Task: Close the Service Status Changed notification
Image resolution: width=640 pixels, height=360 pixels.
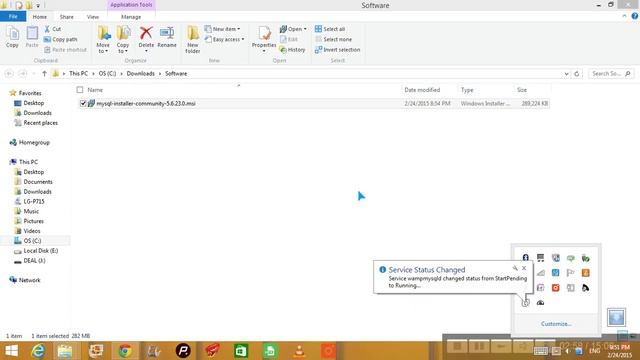Action: tap(524, 268)
